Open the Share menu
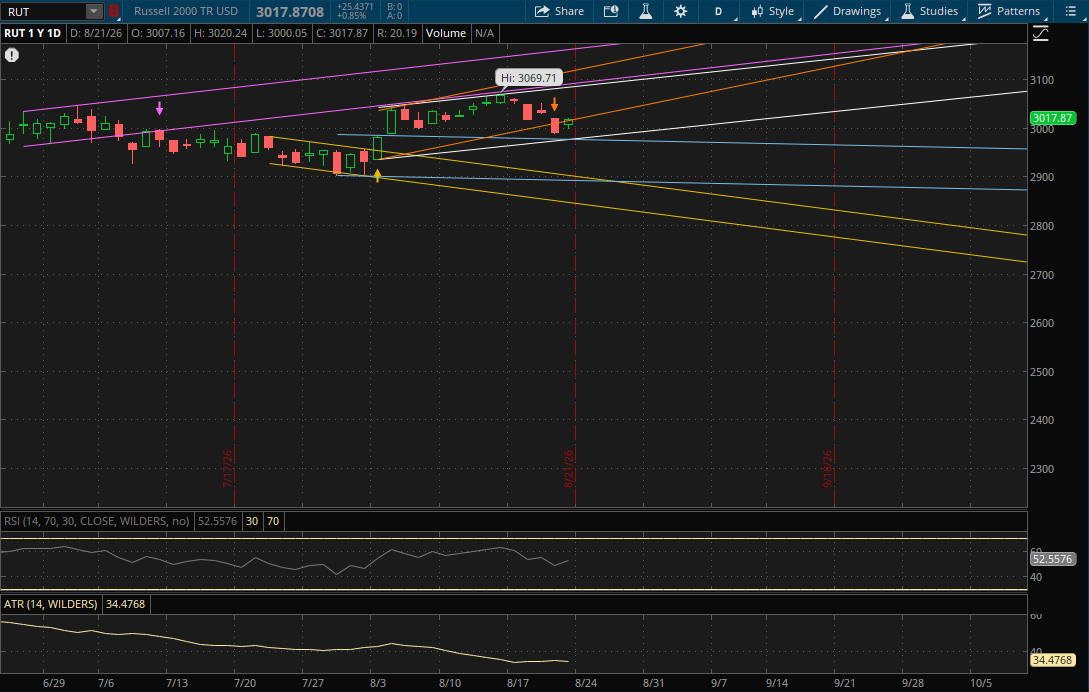The width and height of the screenshot is (1089, 692). point(559,11)
